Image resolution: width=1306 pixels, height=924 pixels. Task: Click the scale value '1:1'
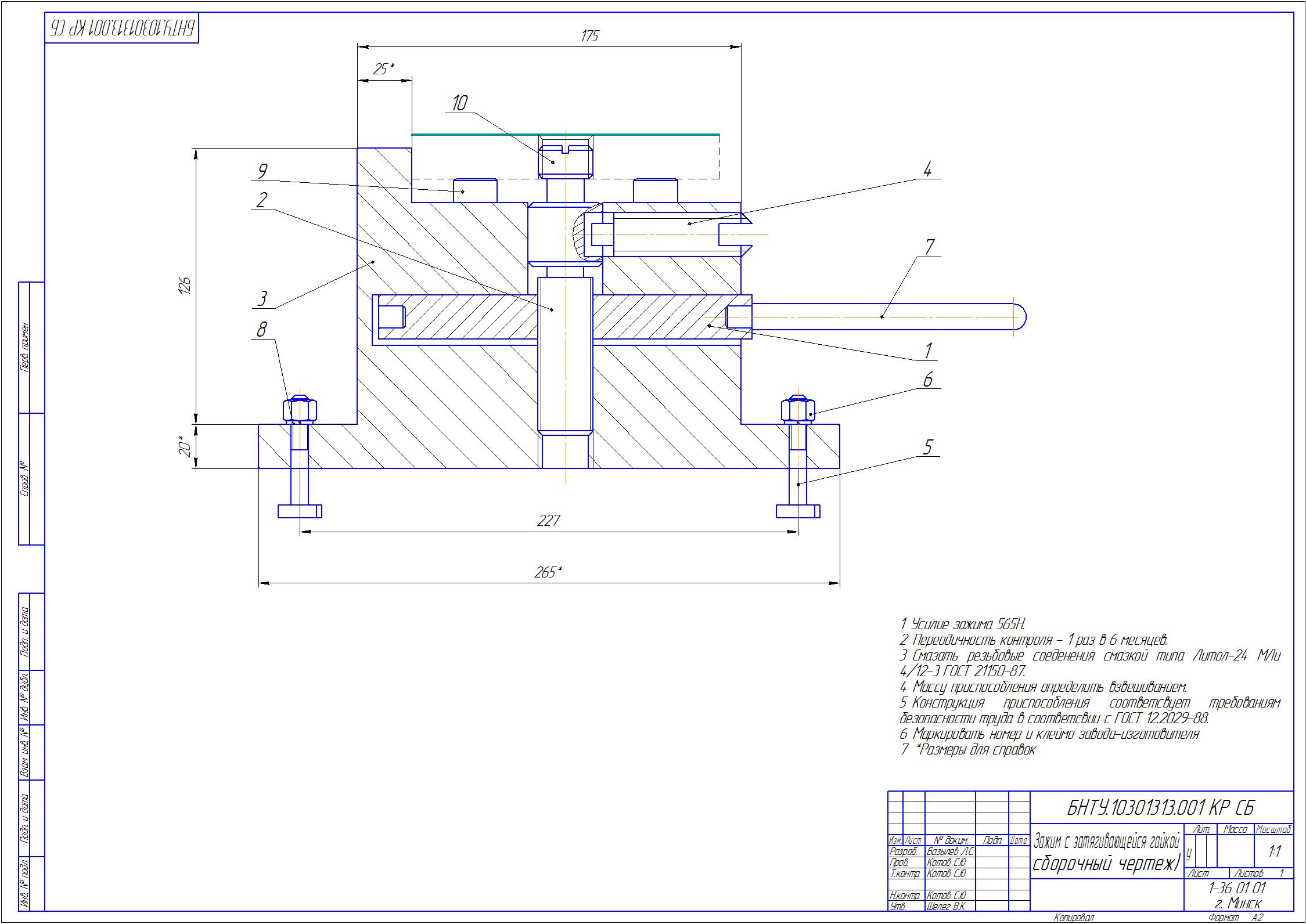coord(1275,851)
